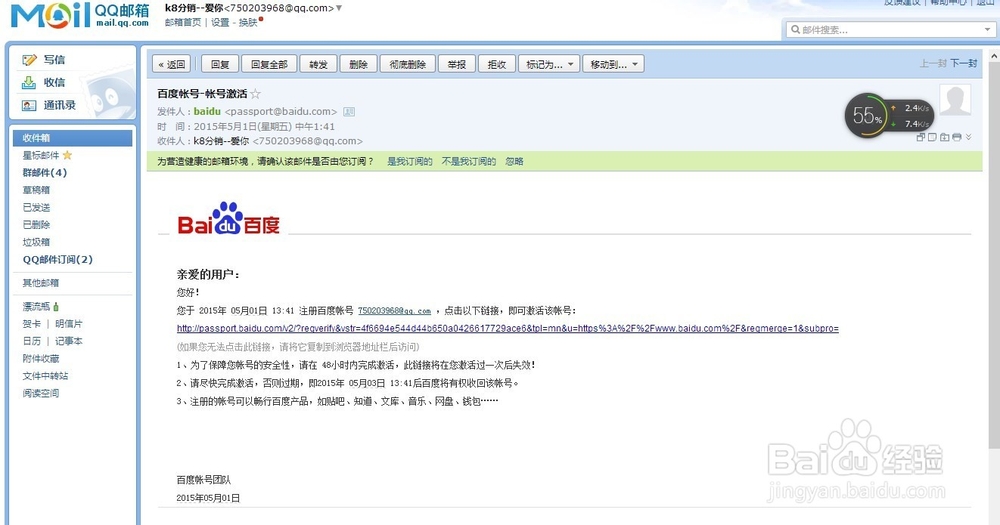The width and height of the screenshot is (1000, 525).
Task: Click the save-to-folder icon near print
Action: [x=945, y=137]
